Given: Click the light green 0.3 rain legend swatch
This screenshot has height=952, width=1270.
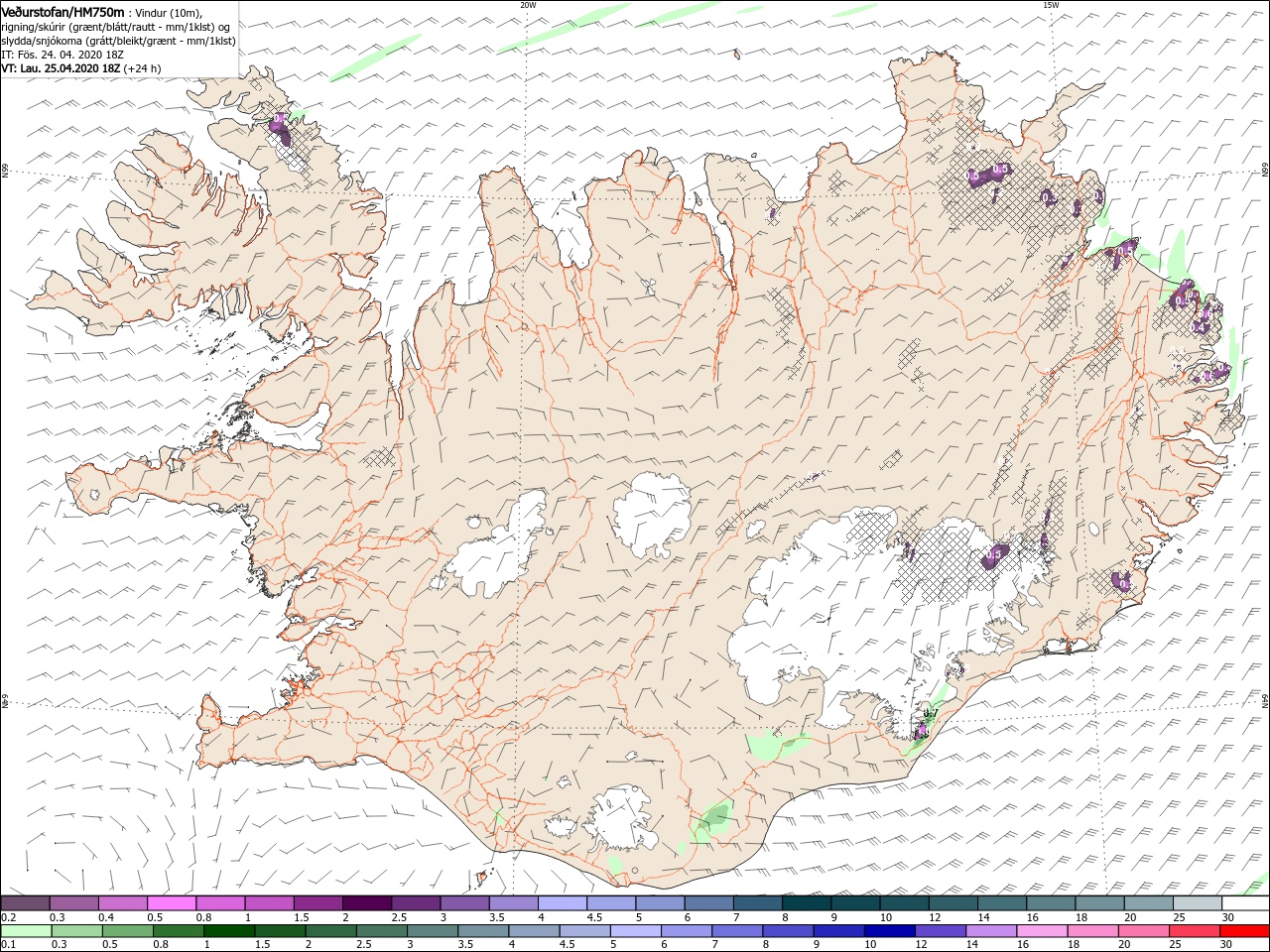Looking at the screenshot, I should tap(77, 930).
